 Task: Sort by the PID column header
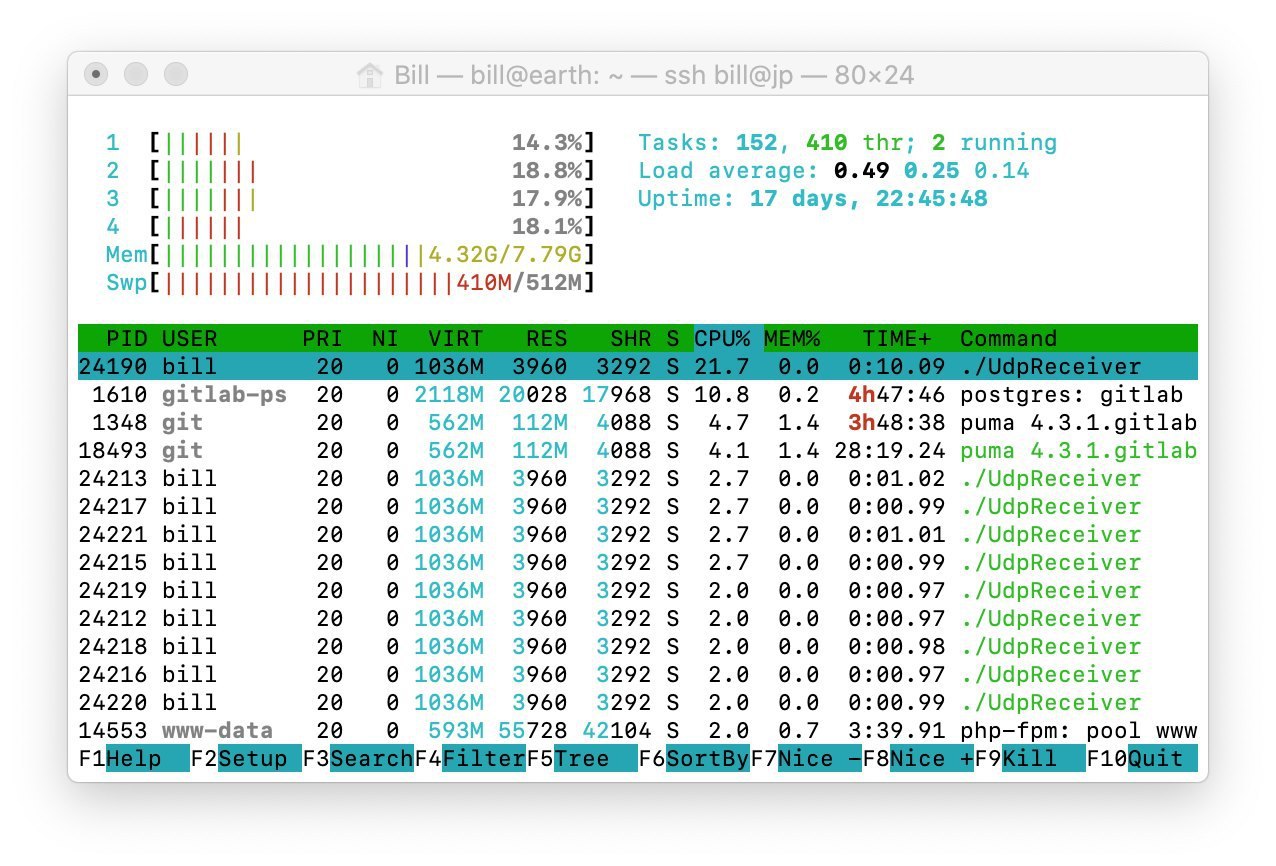coord(126,338)
